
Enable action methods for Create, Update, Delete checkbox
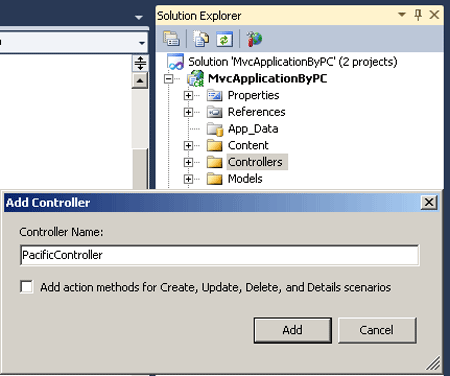[27, 287]
